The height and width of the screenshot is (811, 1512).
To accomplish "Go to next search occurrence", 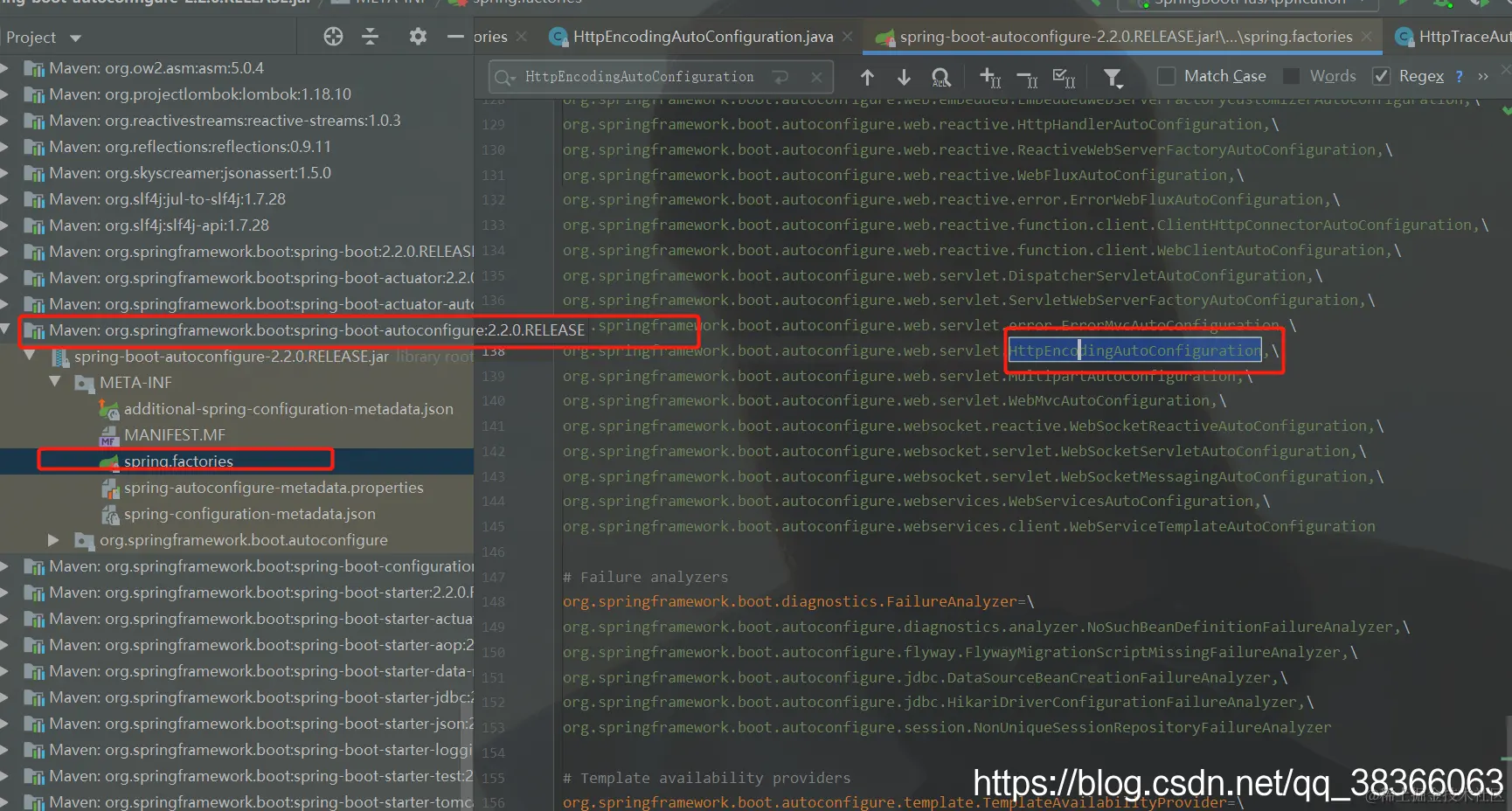I will pos(904,77).
